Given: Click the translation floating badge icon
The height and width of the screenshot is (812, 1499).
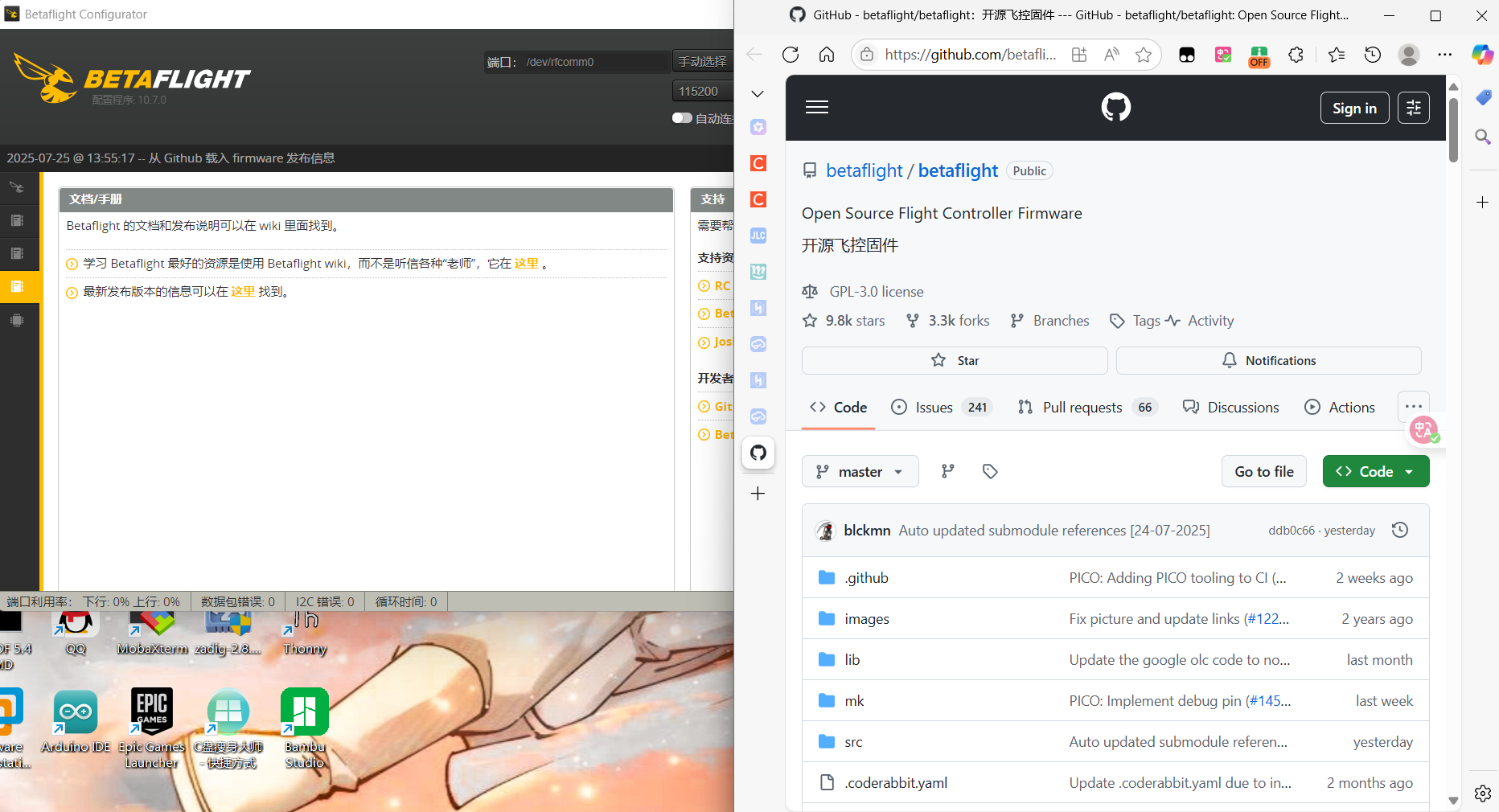Looking at the screenshot, I should pyautogui.click(x=1424, y=430).
